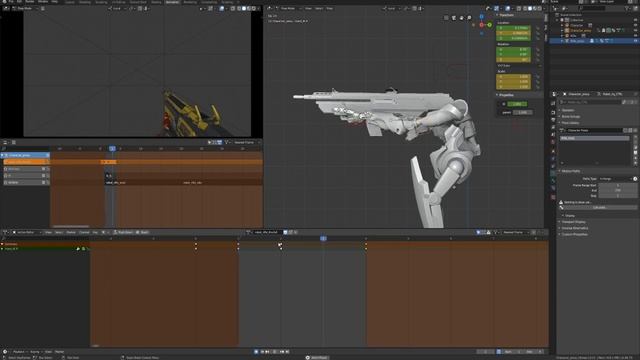640x360 pixels.
Task: Open XYZ Euler rotation mode dropdown
Action: click(518, 66)
